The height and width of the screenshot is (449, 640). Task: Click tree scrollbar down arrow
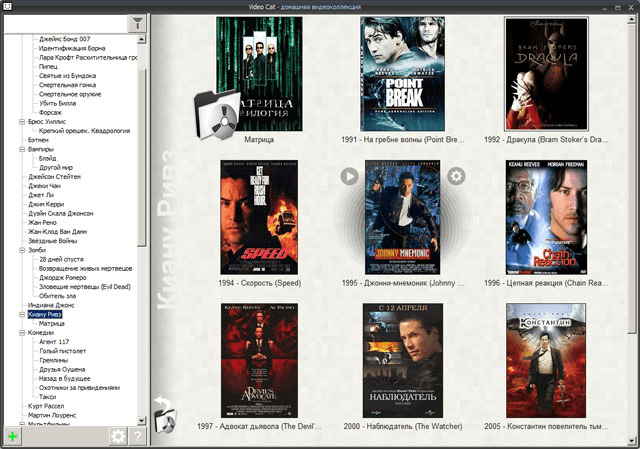(142, 420)
